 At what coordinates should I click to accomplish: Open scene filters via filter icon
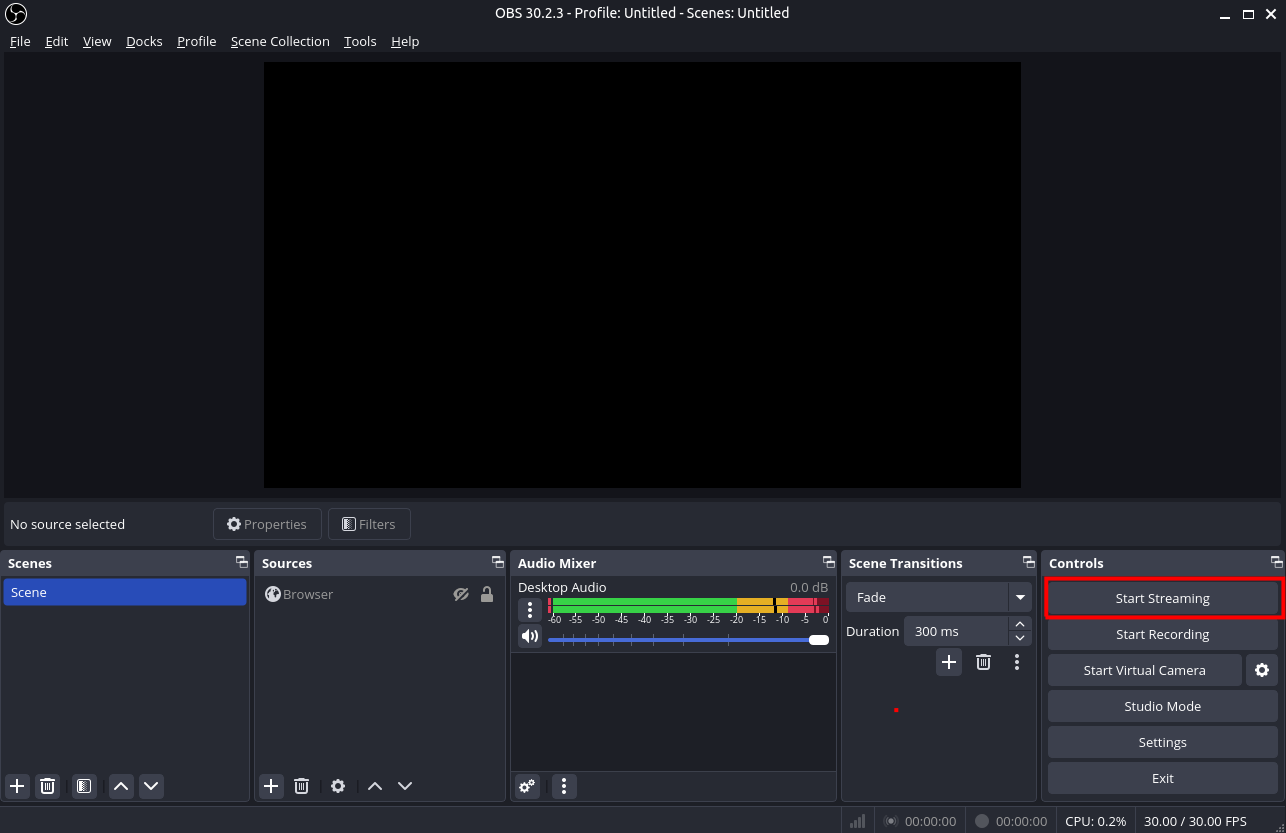(83, 786)
